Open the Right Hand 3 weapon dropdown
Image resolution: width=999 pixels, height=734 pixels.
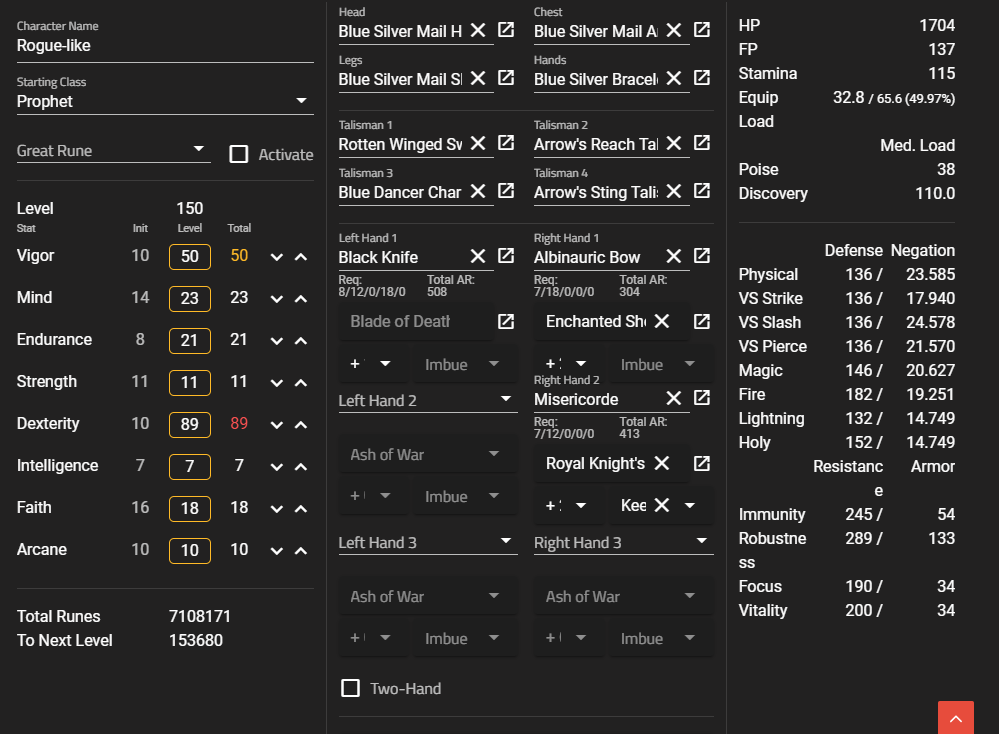[x=700, y=542]
